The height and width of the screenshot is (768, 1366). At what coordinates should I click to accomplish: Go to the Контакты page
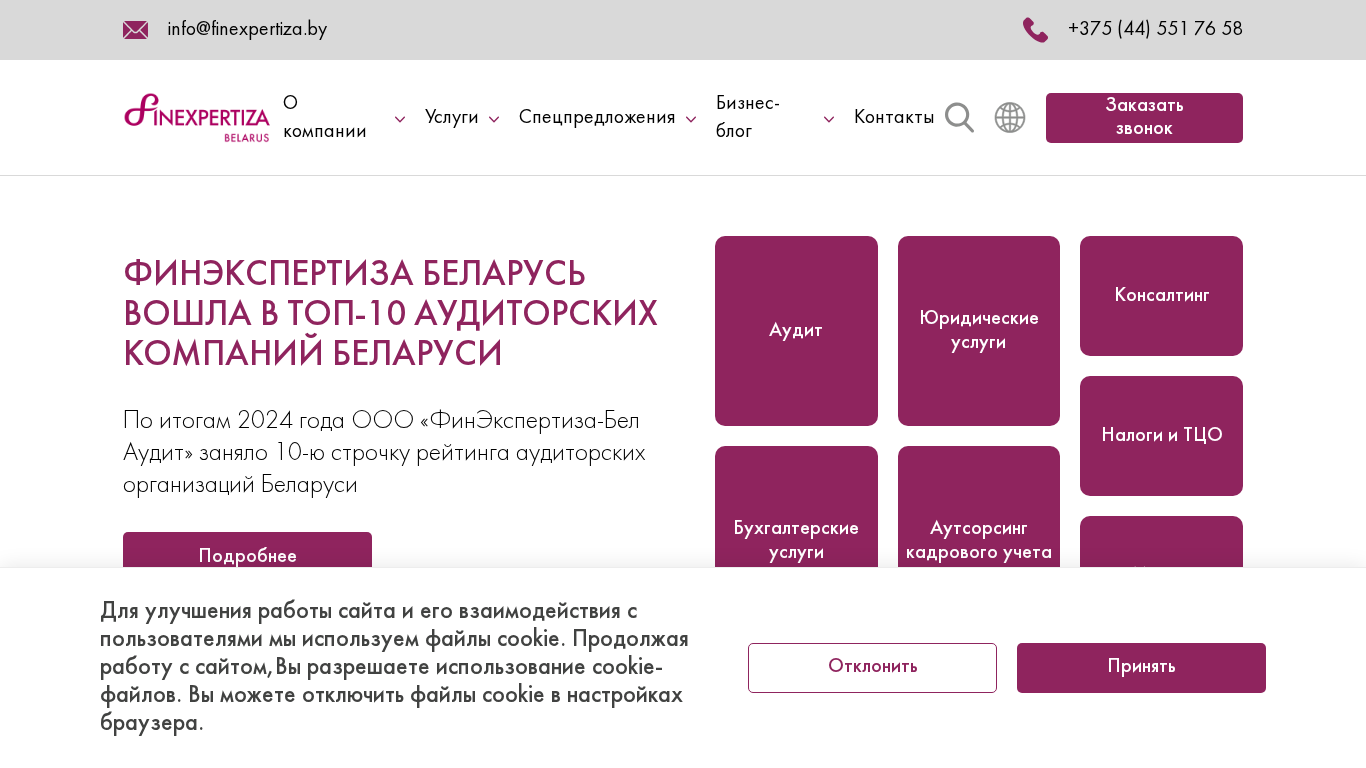(894, 118)
